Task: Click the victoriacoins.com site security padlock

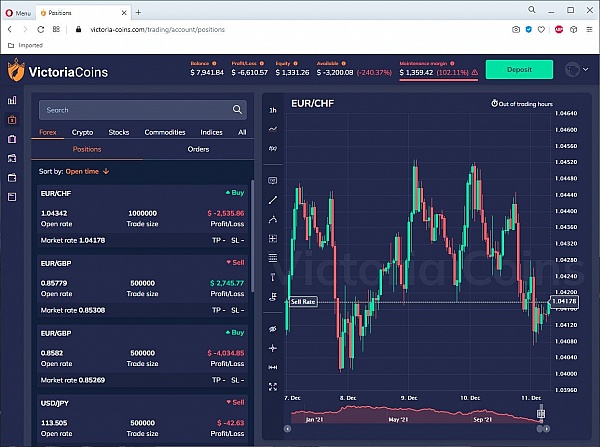Action: (x=78, y=29)
